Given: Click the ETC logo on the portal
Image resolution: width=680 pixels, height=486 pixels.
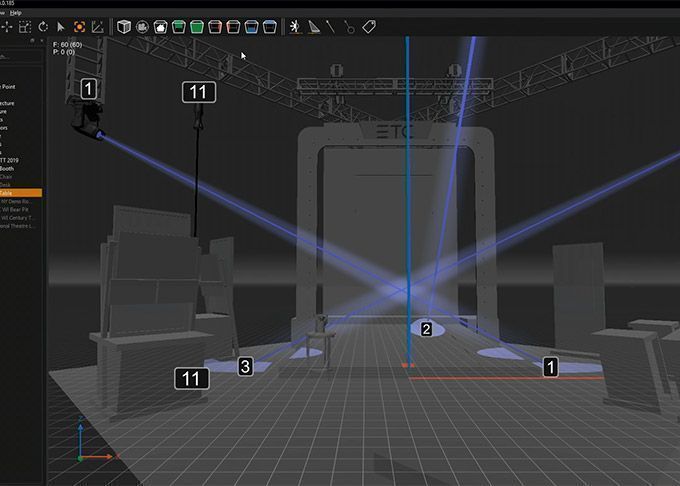Looking at the screenshot, I should tap(396, 131).
